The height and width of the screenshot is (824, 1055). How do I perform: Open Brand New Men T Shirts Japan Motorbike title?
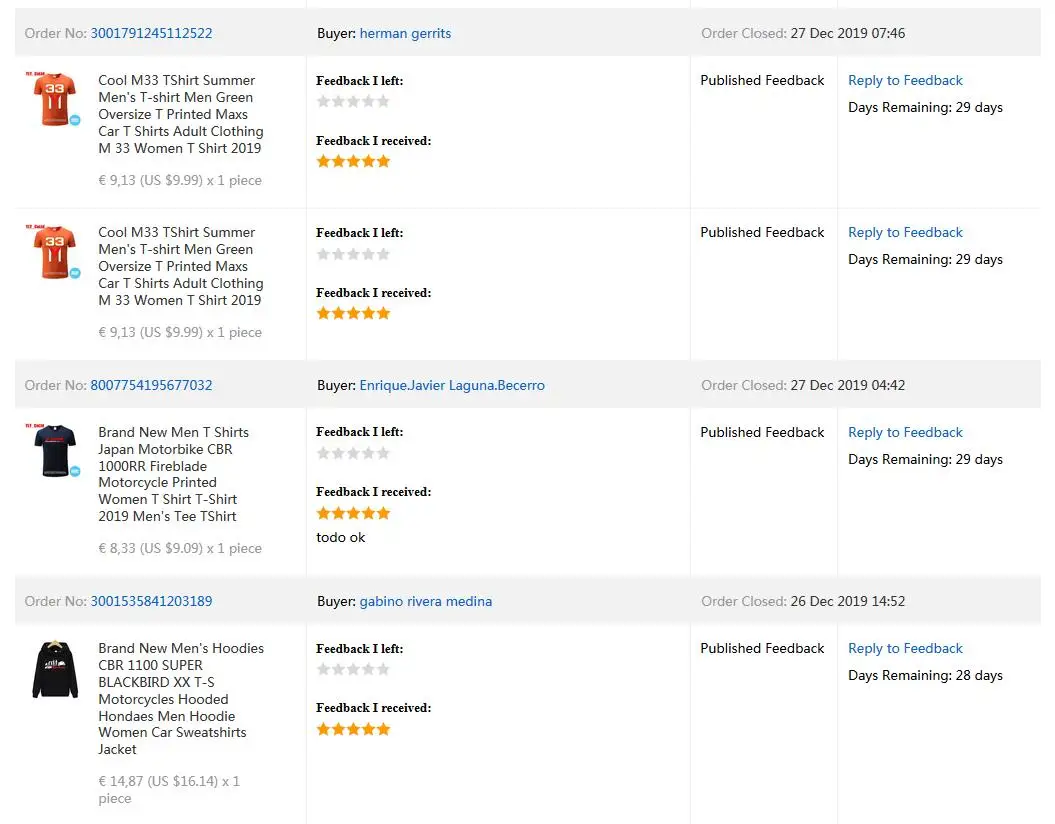pos(173,474)
